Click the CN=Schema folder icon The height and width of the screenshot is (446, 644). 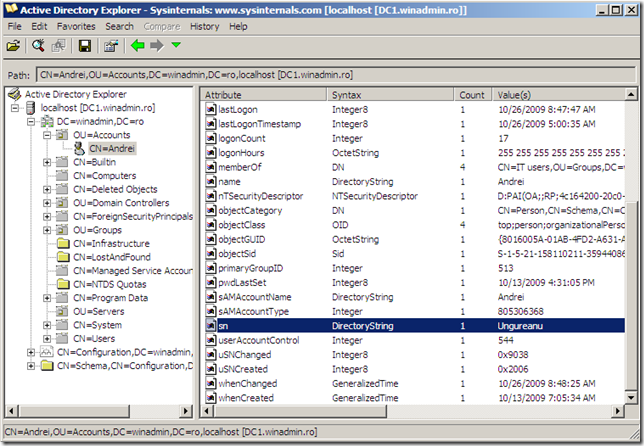47,365
